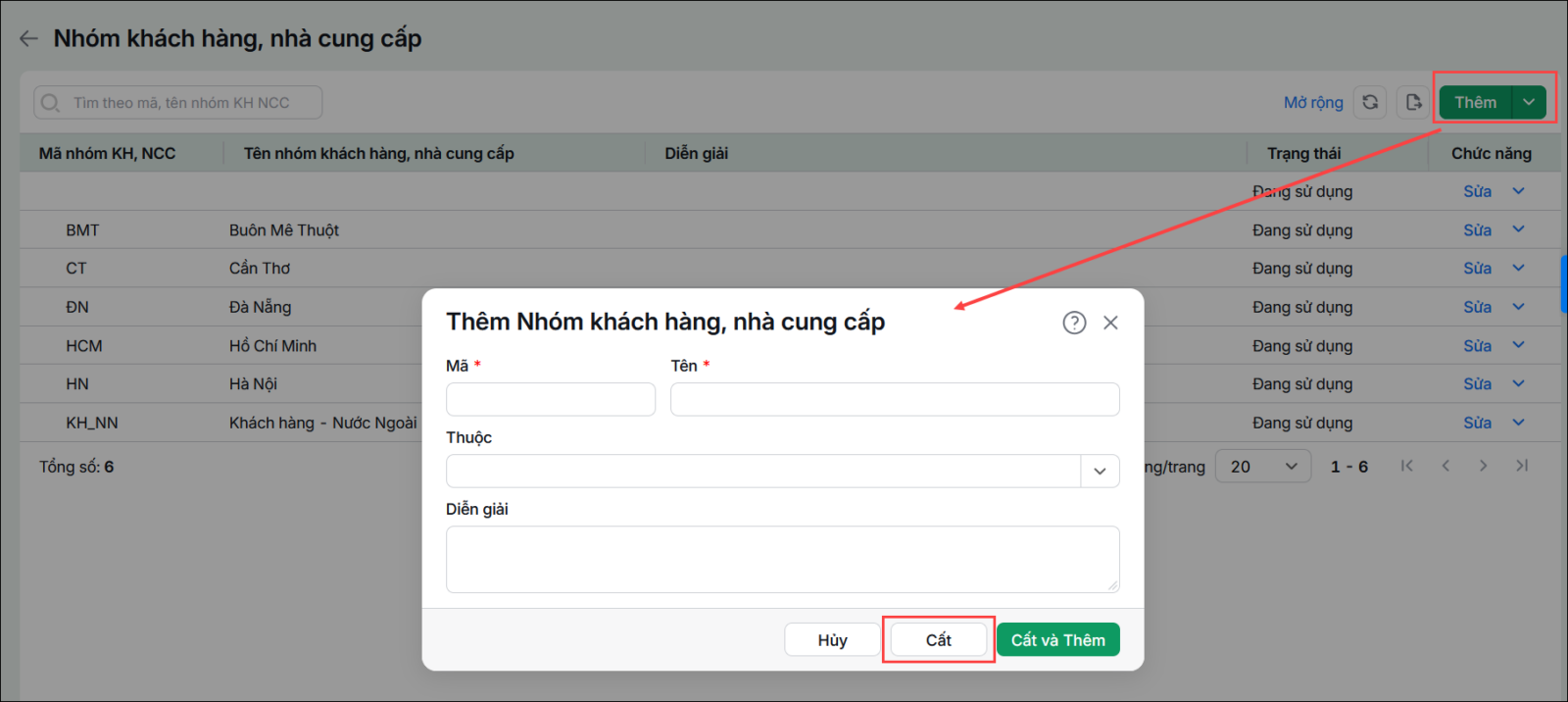Open the rows-per-page dropdown showing 20
The height and width of the screenshot is (702, 1568).
click(x=1263, y=467)
